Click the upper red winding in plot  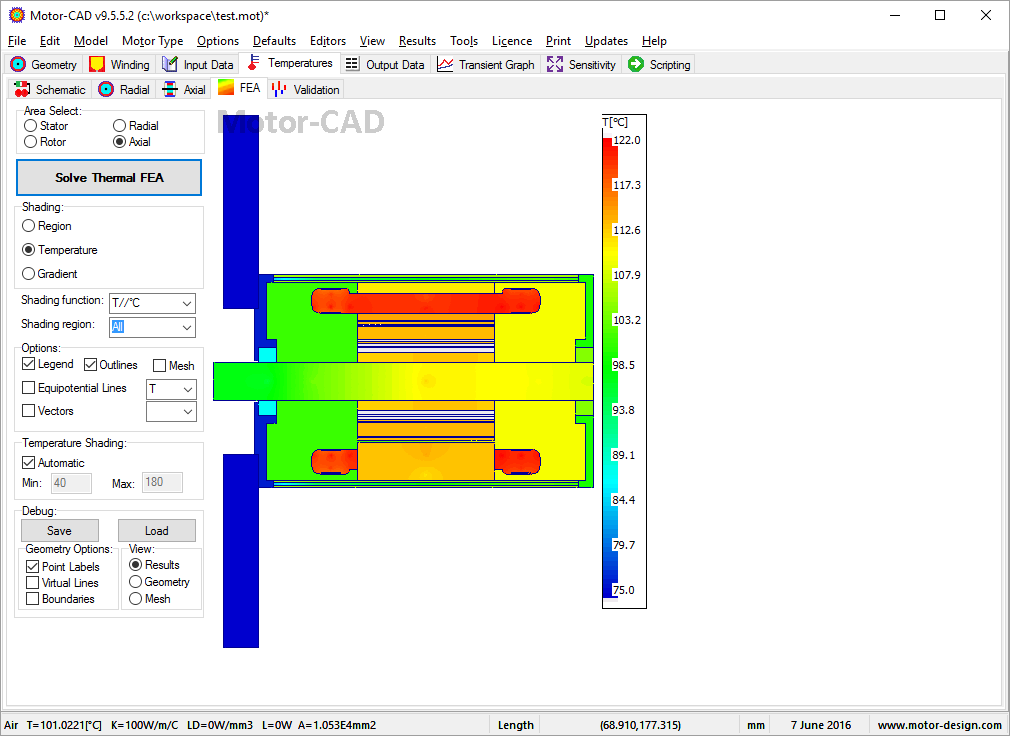(x=426, y=301)
